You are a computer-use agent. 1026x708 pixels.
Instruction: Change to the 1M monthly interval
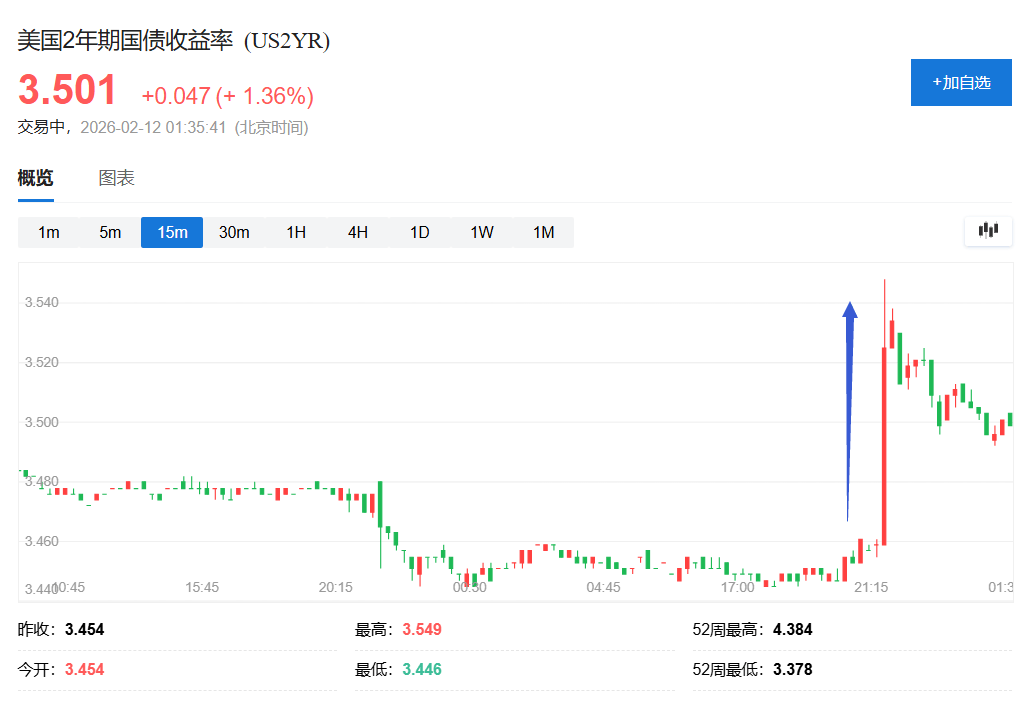544,232
